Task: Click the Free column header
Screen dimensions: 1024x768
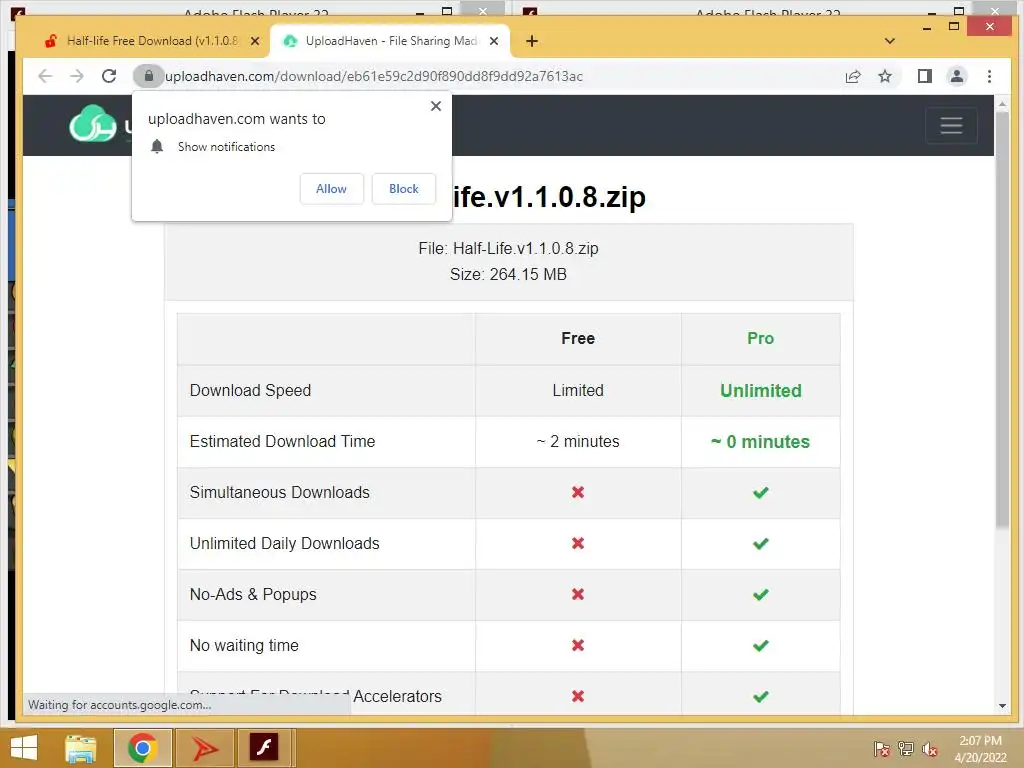Action: coord(578,338)
